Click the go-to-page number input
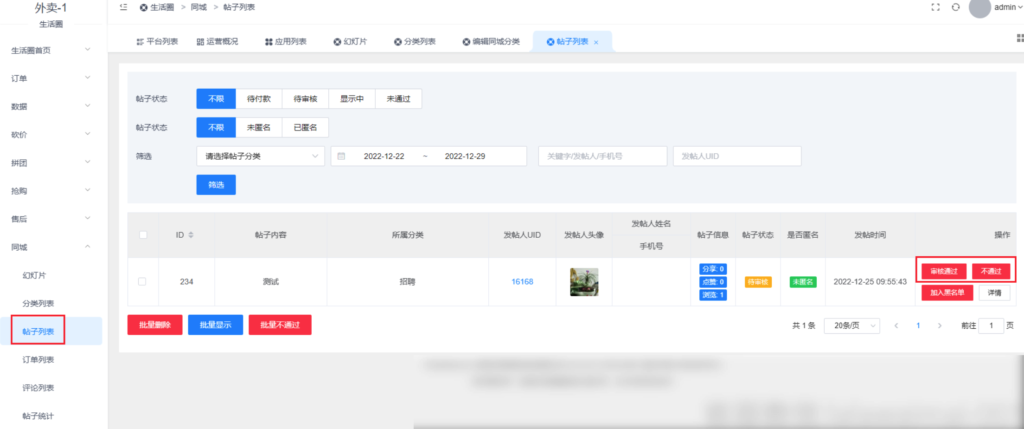Viewport: 1024px width, 429px height. (x=991, y=325)
